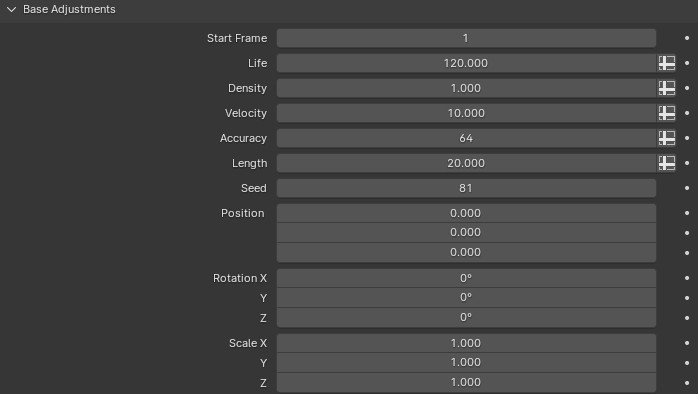Click the animate dot next to Start Frame
This screenshot has width=698, height=394.
click(687, 38)
